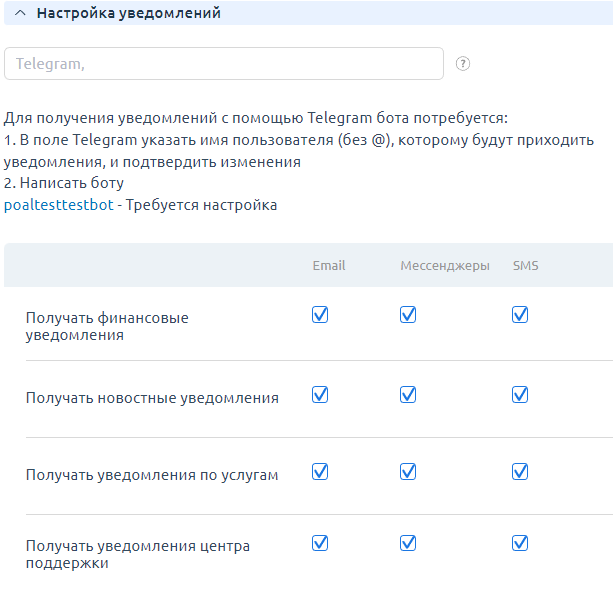Click into the Telegram username field
Screen dimensions: 613x589
tap(224, 64)
